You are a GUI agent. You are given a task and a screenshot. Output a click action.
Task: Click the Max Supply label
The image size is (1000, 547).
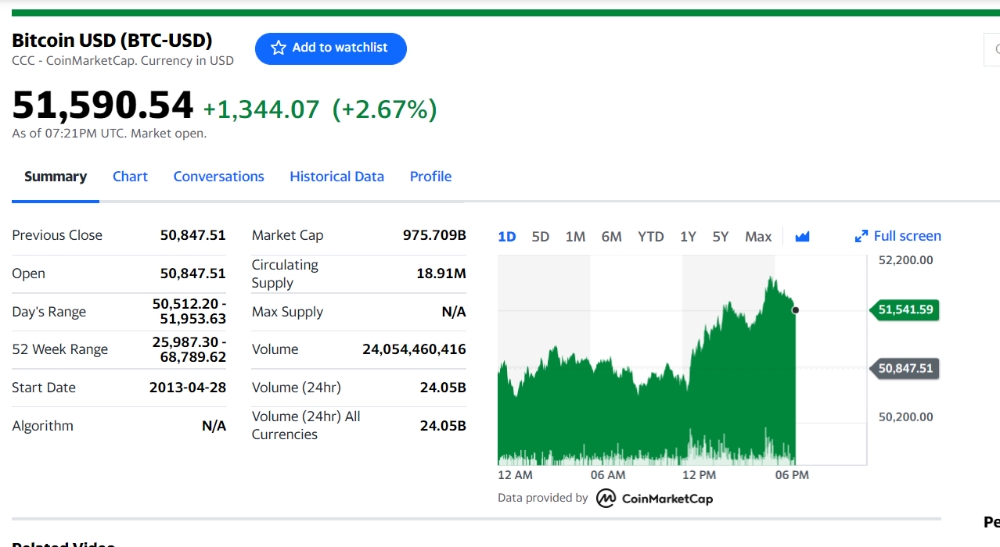tap(288, 312)
